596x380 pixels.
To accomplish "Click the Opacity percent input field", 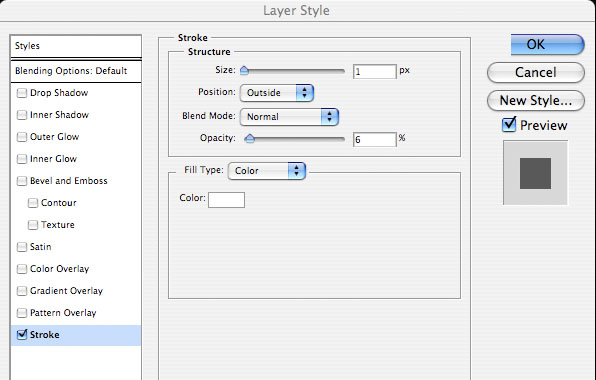I will [374, 139].
